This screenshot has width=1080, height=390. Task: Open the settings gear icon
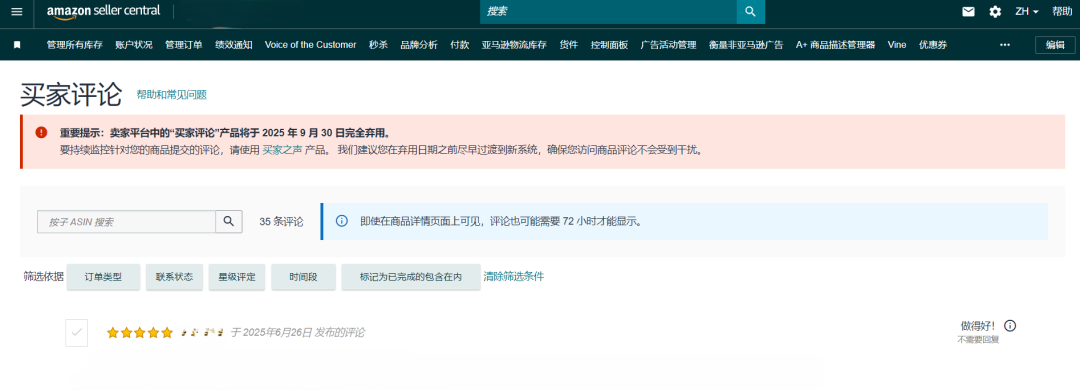[995, 12]
